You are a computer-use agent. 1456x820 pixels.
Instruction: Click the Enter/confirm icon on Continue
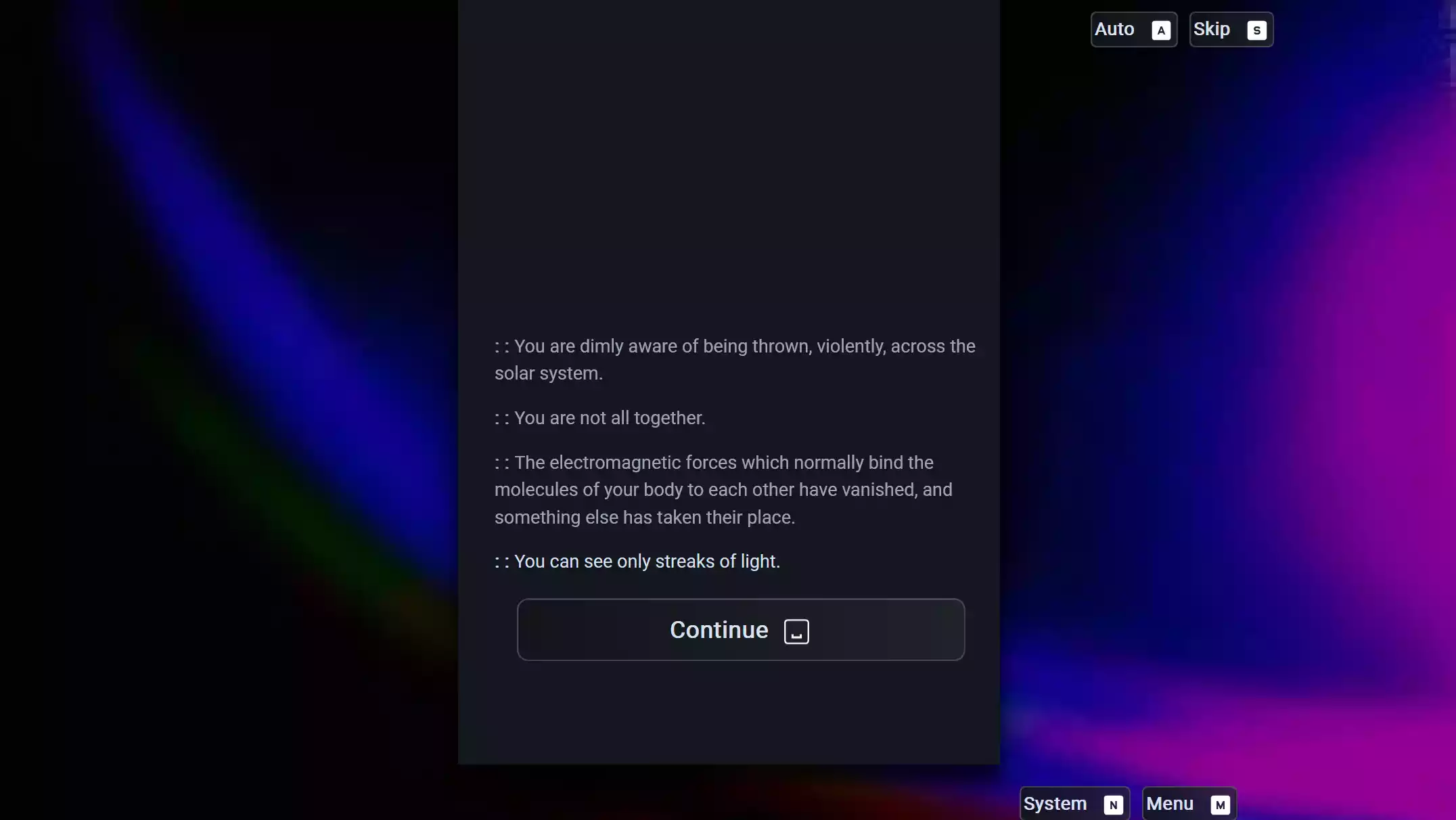coord(796,630)
